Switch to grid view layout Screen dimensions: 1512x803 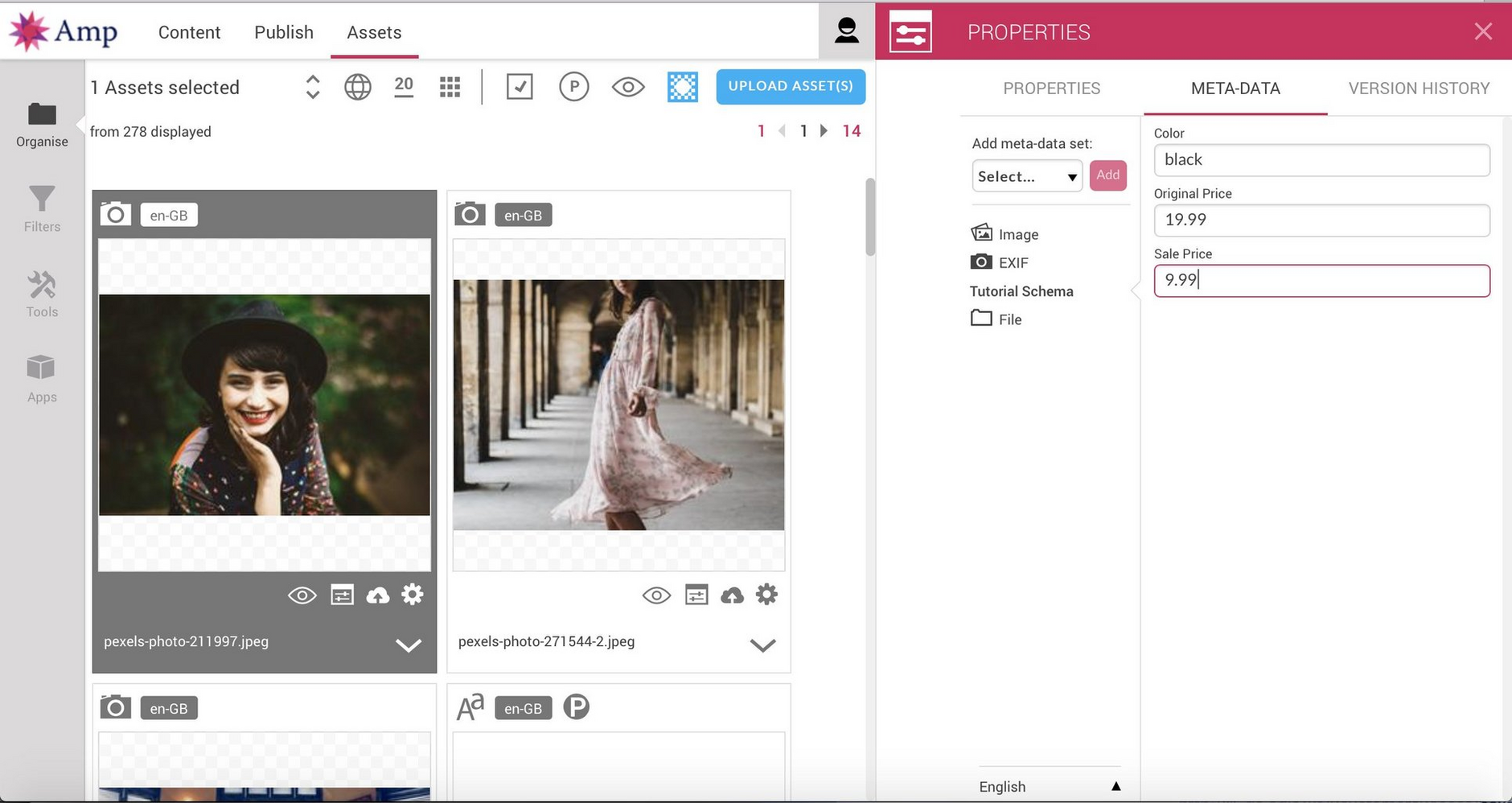450,87
